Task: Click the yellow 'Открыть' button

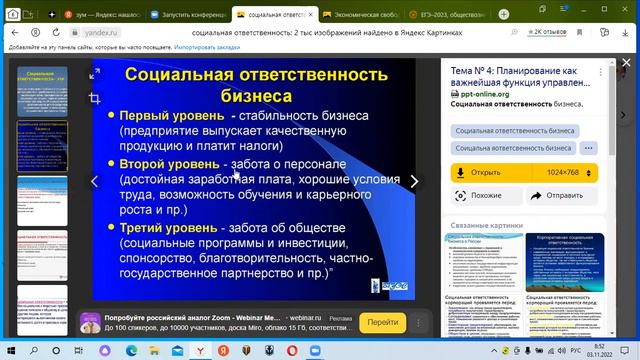Action: (491, 173)
